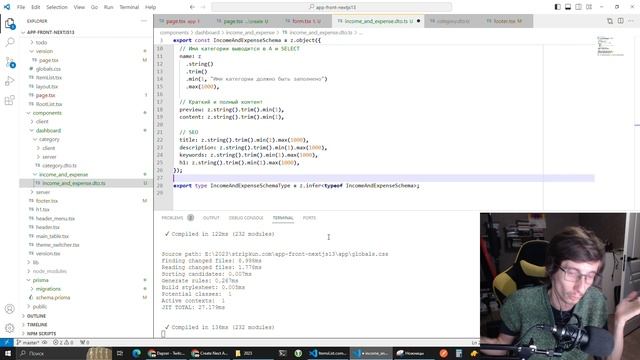This screenshot has width=640, height=360.
Task: Toggle the primary side bar layout icon
Action: [558, 7]
